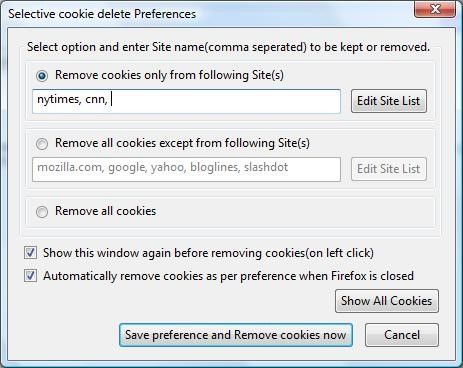Screen dimensions: 463x368
Task: Uncheck 'Show this window again' checkbox
Action: coord(30,253)
